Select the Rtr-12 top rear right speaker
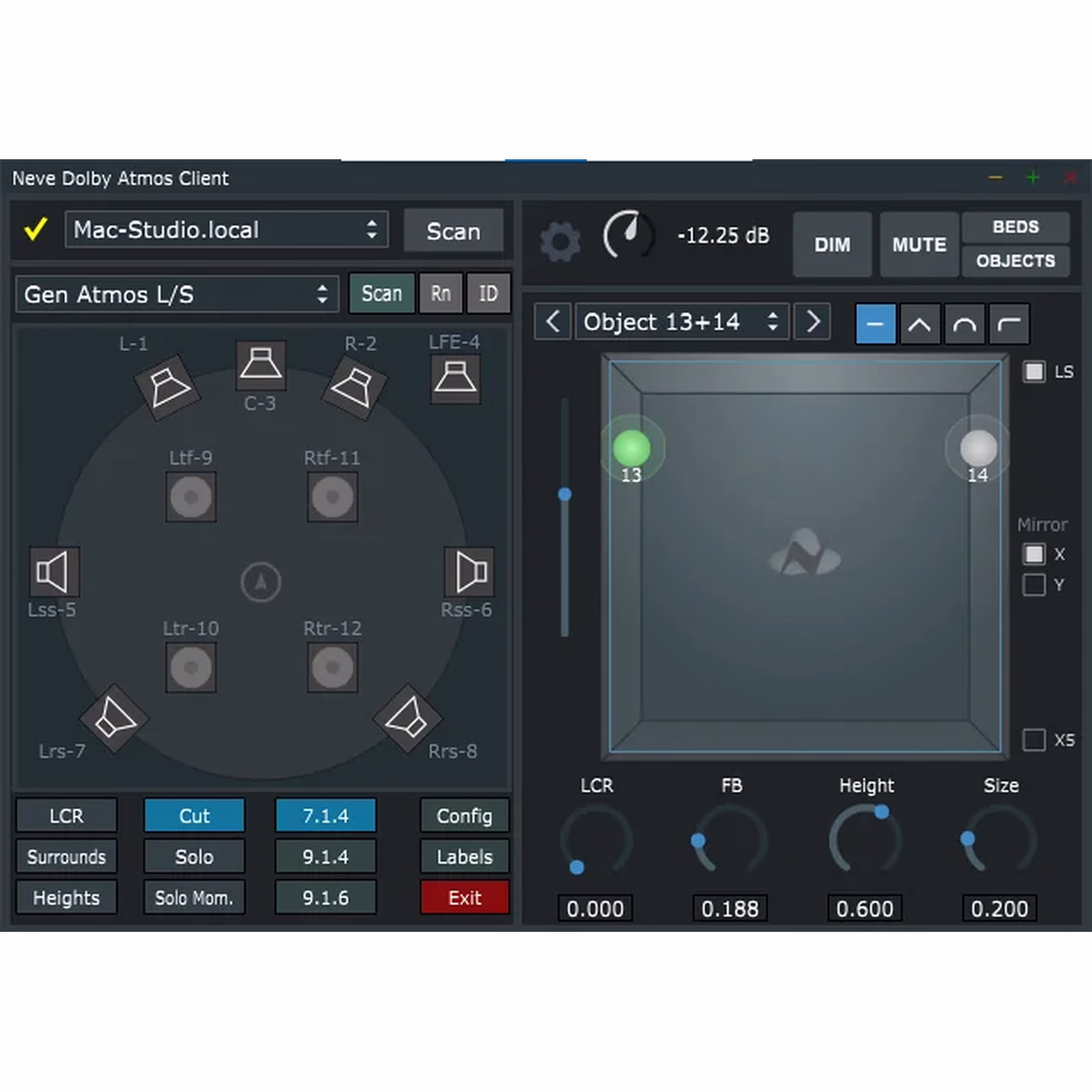The height and width of the screenshot is (1092, 1092). point(332,667)
